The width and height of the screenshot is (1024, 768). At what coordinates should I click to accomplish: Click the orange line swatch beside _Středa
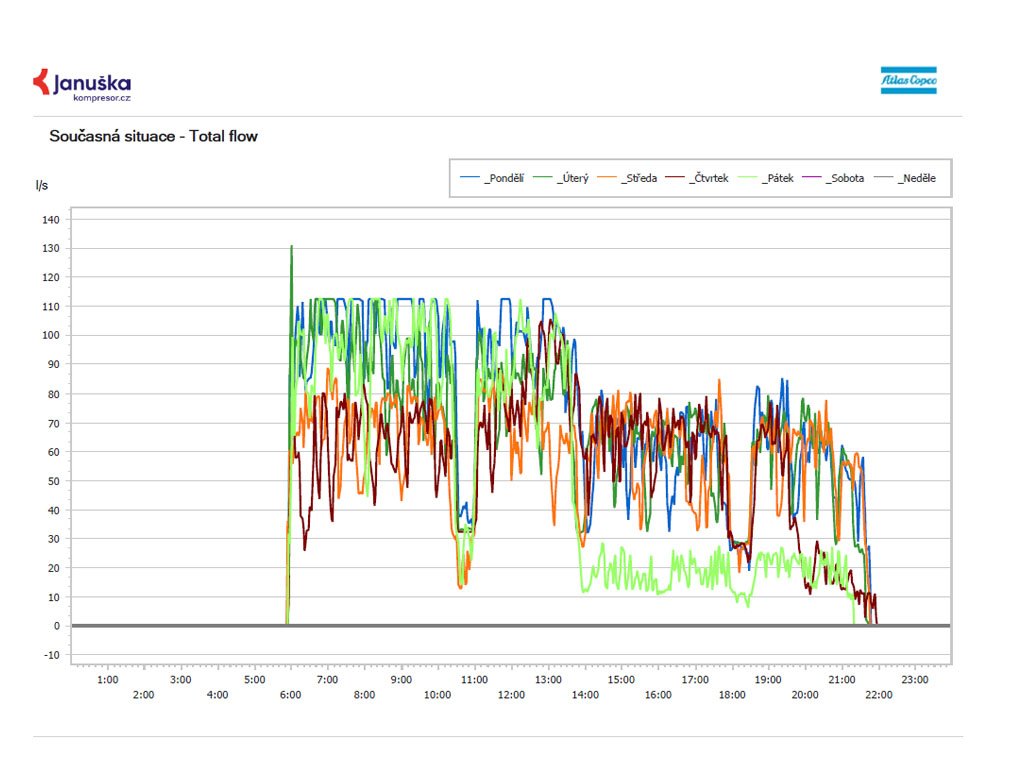click(x=606, y=178)
